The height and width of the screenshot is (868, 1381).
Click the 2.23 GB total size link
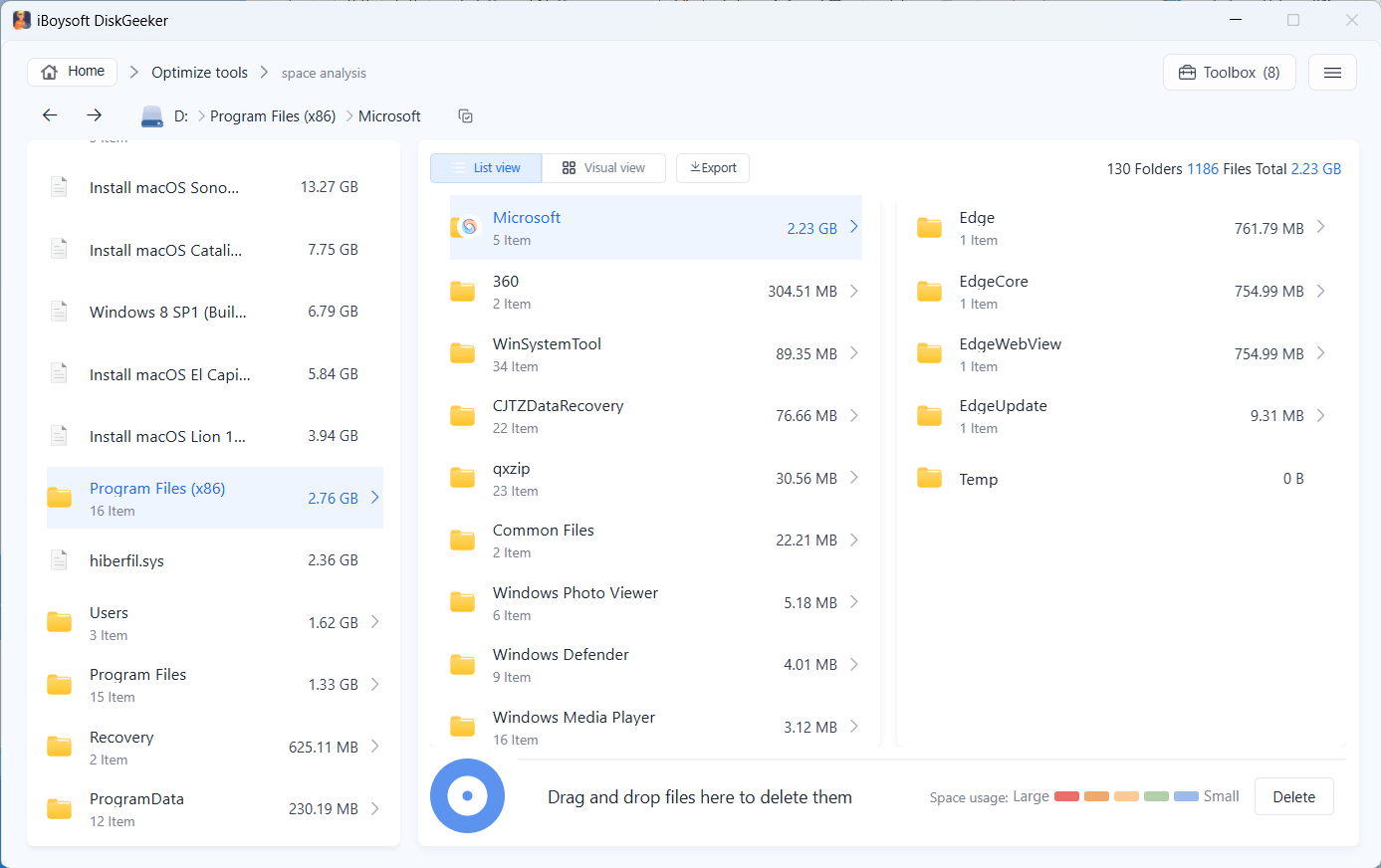tap(1316, 169)
